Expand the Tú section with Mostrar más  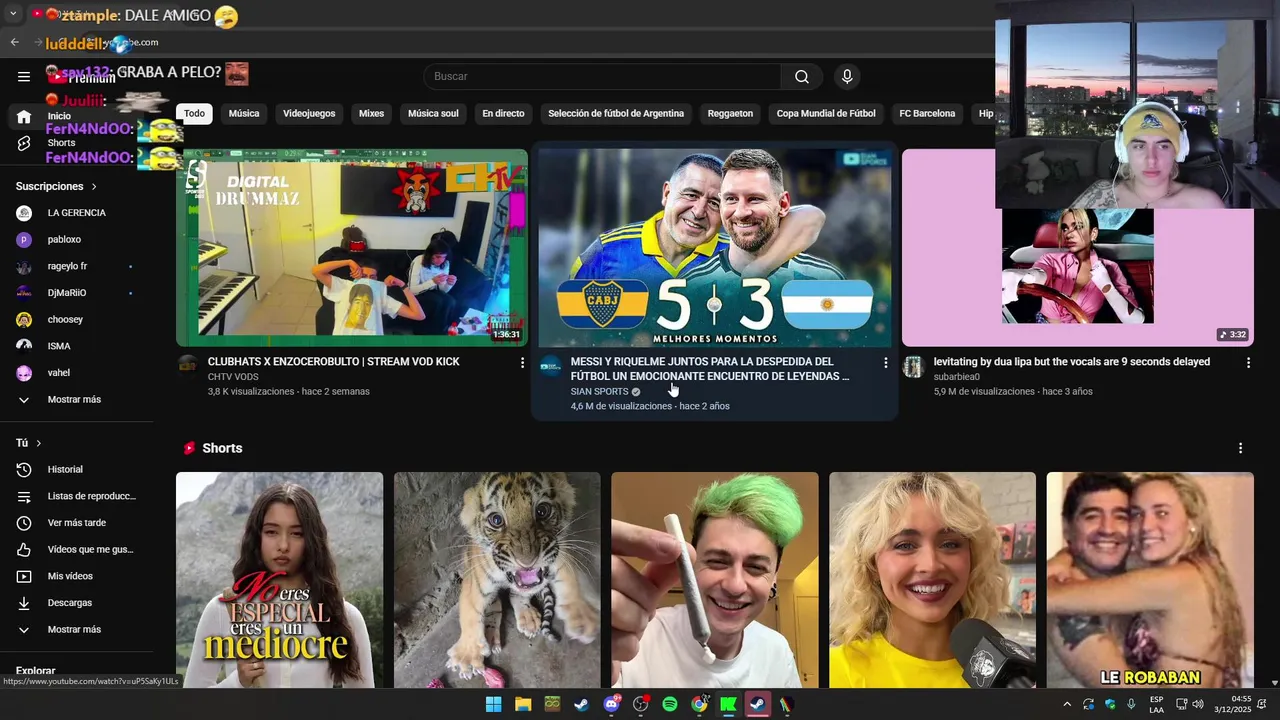(x=74, y=630)
